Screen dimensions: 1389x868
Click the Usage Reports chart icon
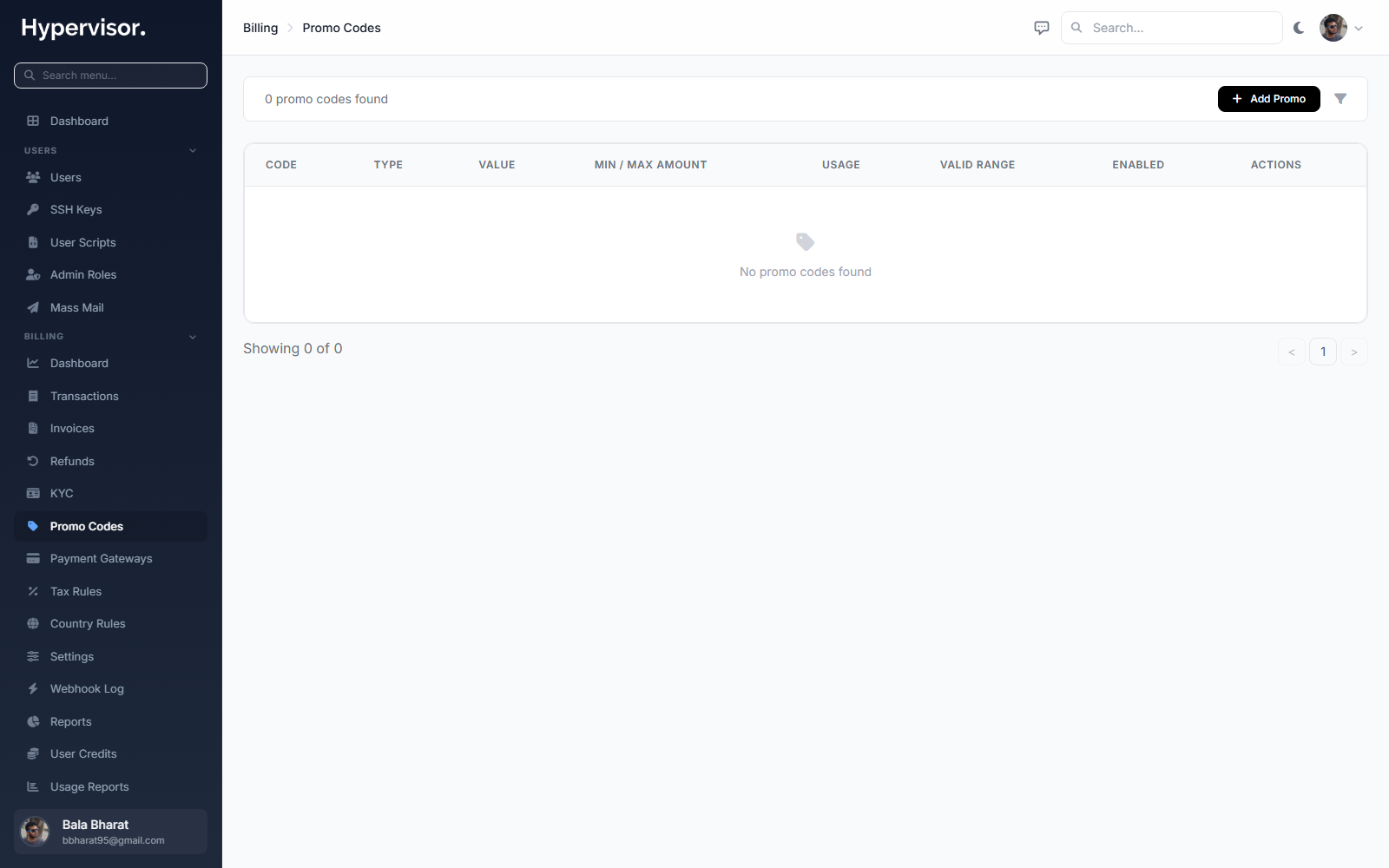(x=33, y=786)
